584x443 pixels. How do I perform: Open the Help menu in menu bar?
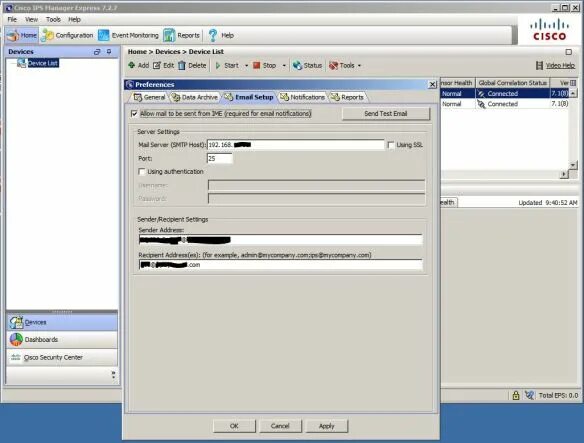coord(74,19)
